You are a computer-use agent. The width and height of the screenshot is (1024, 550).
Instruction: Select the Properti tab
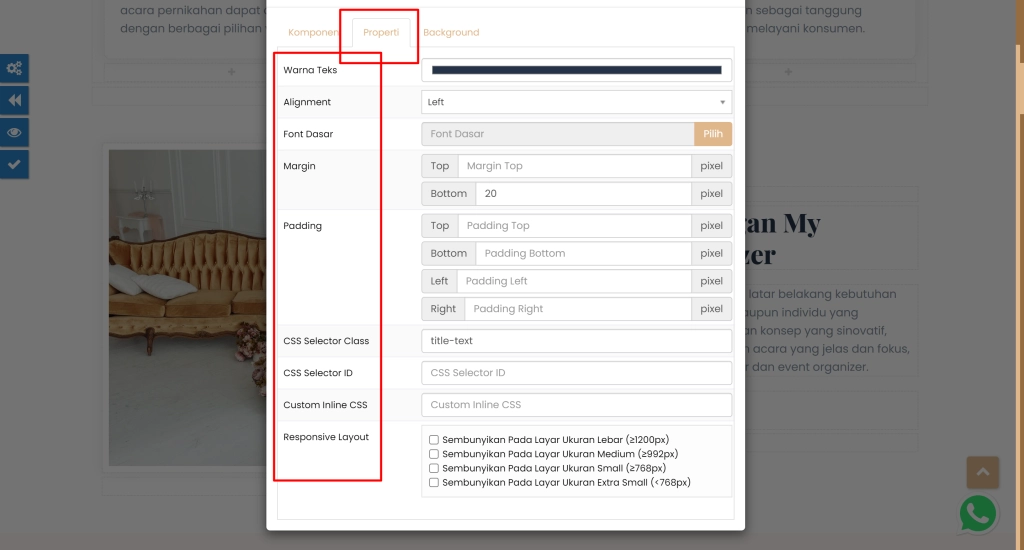click(381, 33)
